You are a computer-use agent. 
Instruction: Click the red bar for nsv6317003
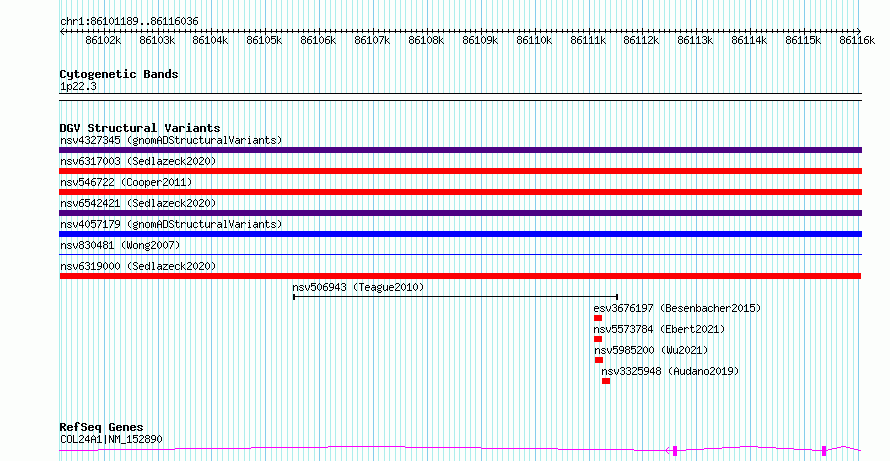coord(460,171)
